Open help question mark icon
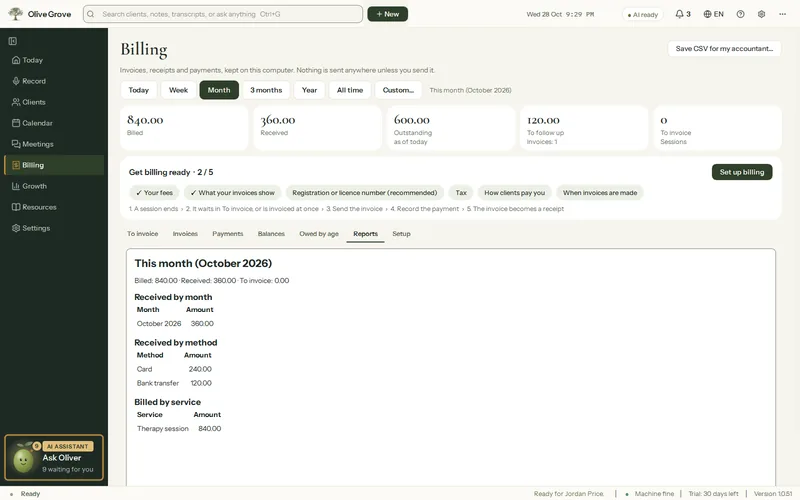The height and width of the screenshot is (500, 800). click(740, 14)
